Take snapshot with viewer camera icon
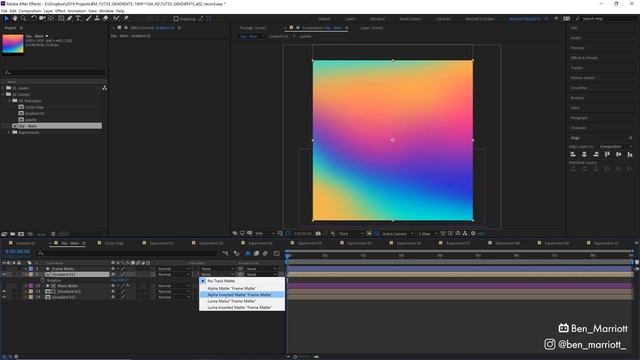 point(318,233)
